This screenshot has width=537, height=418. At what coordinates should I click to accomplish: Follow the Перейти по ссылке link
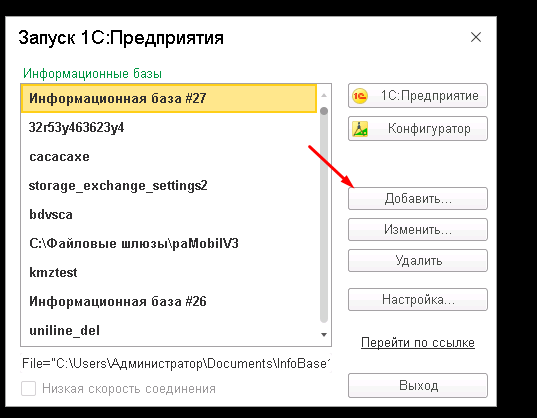pyautogui.click(x=418, y=342)
